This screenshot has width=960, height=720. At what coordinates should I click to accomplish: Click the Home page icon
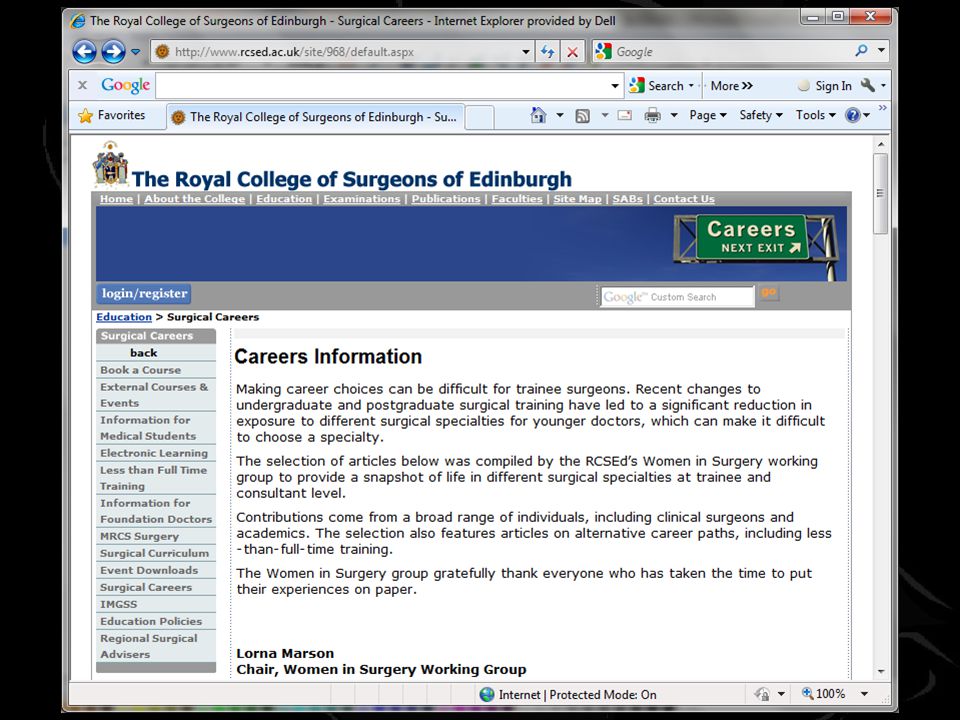(538, 115)
